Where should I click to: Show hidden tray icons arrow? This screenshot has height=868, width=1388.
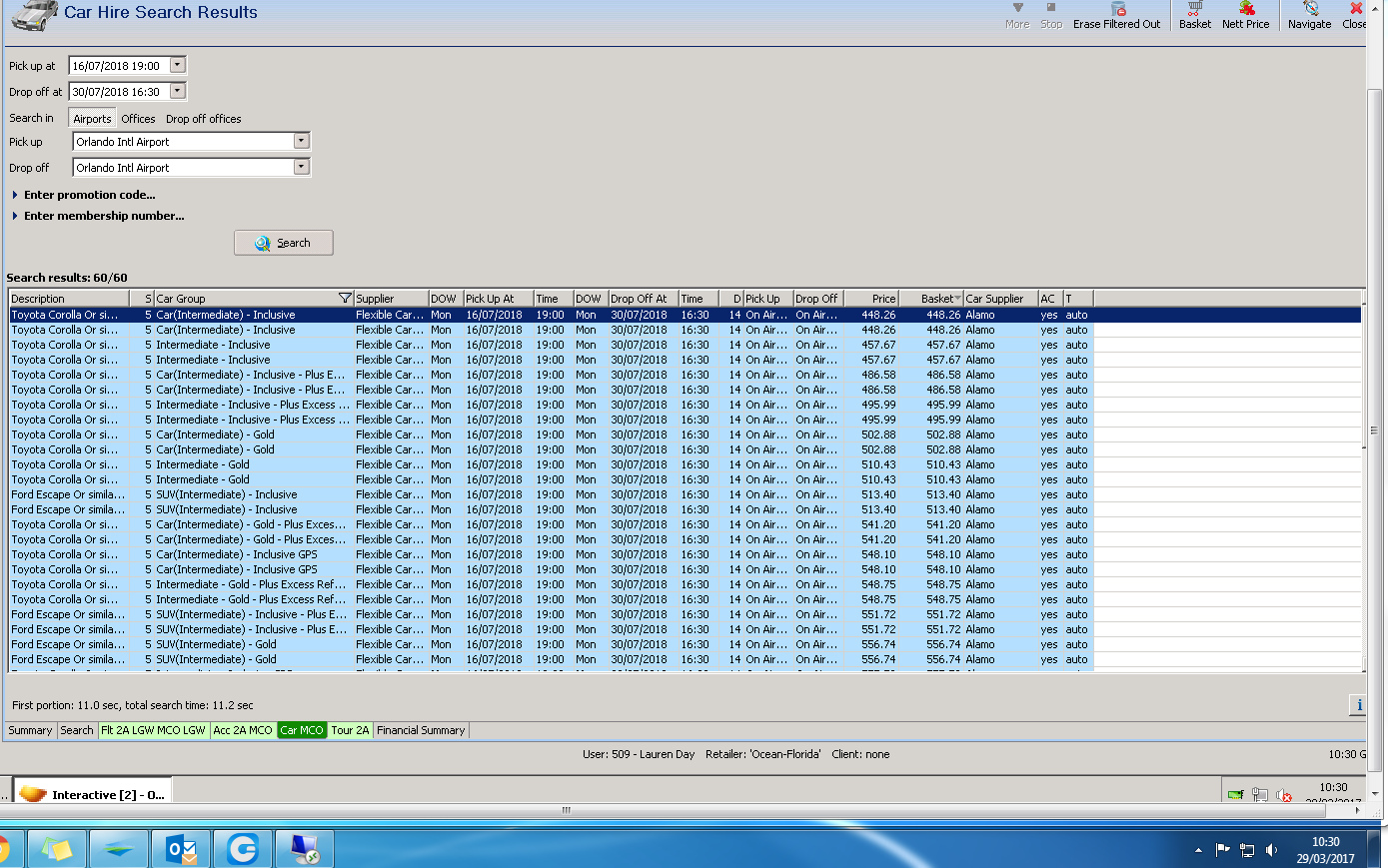click(1198, 851)
